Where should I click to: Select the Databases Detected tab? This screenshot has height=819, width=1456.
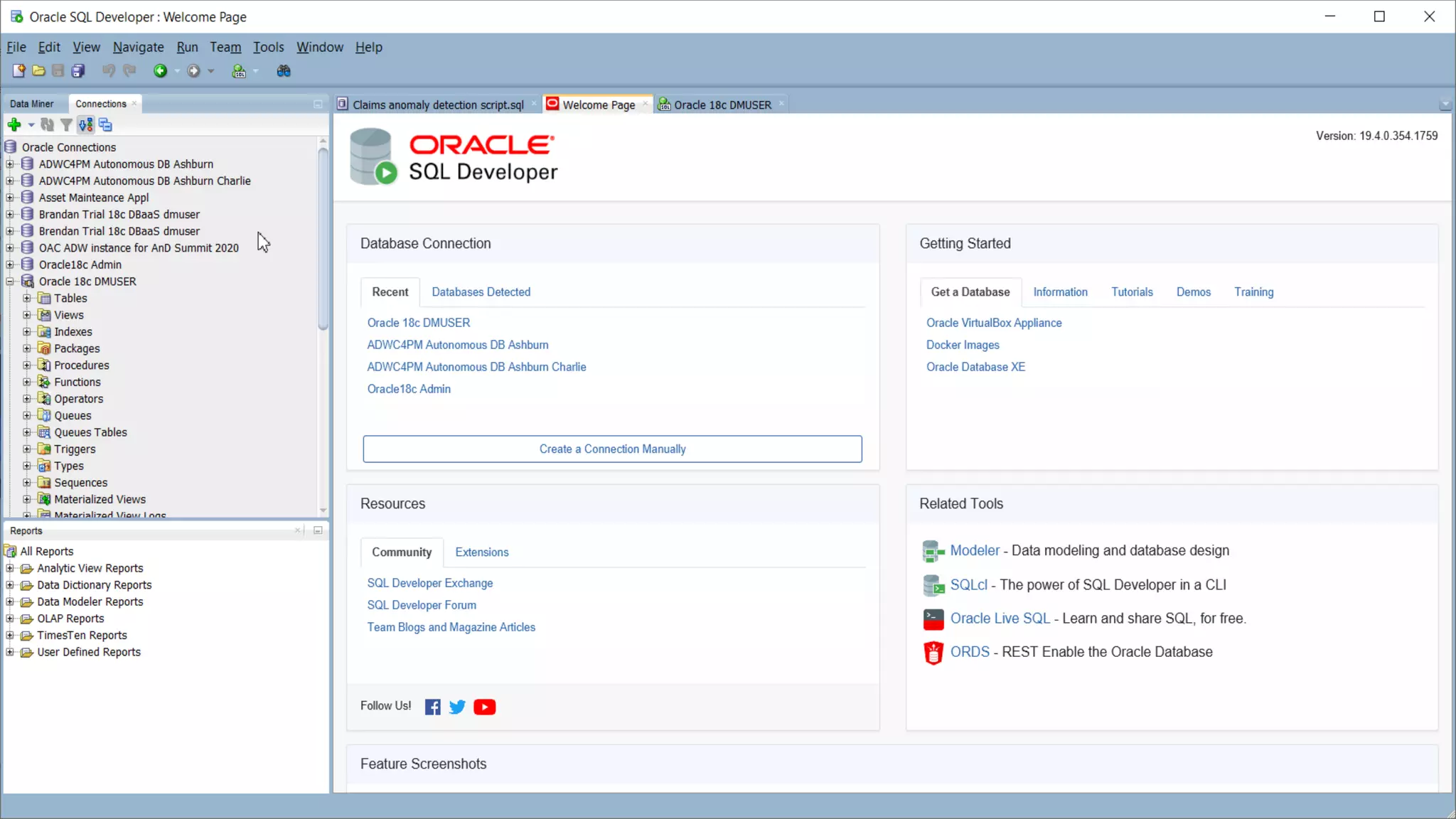click(x=481, y=292)
